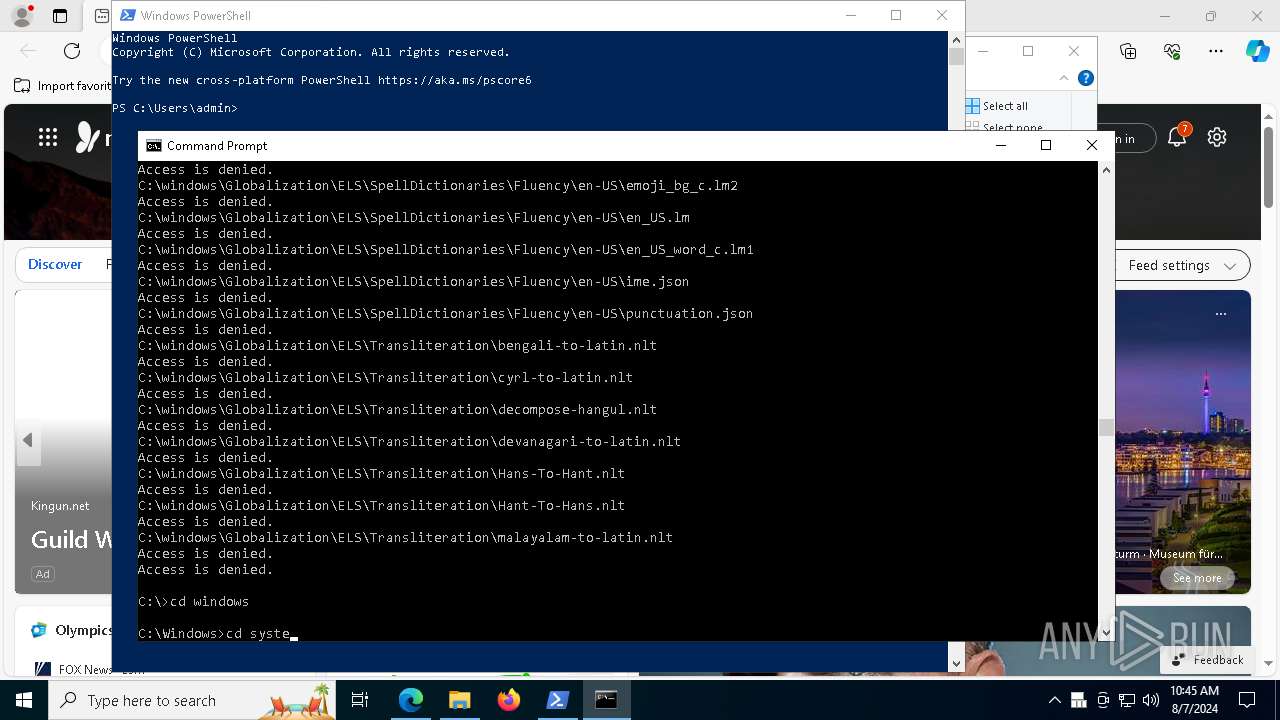Click Import favorites in Edge bar
1280x720 pixels.
point(62,86)
